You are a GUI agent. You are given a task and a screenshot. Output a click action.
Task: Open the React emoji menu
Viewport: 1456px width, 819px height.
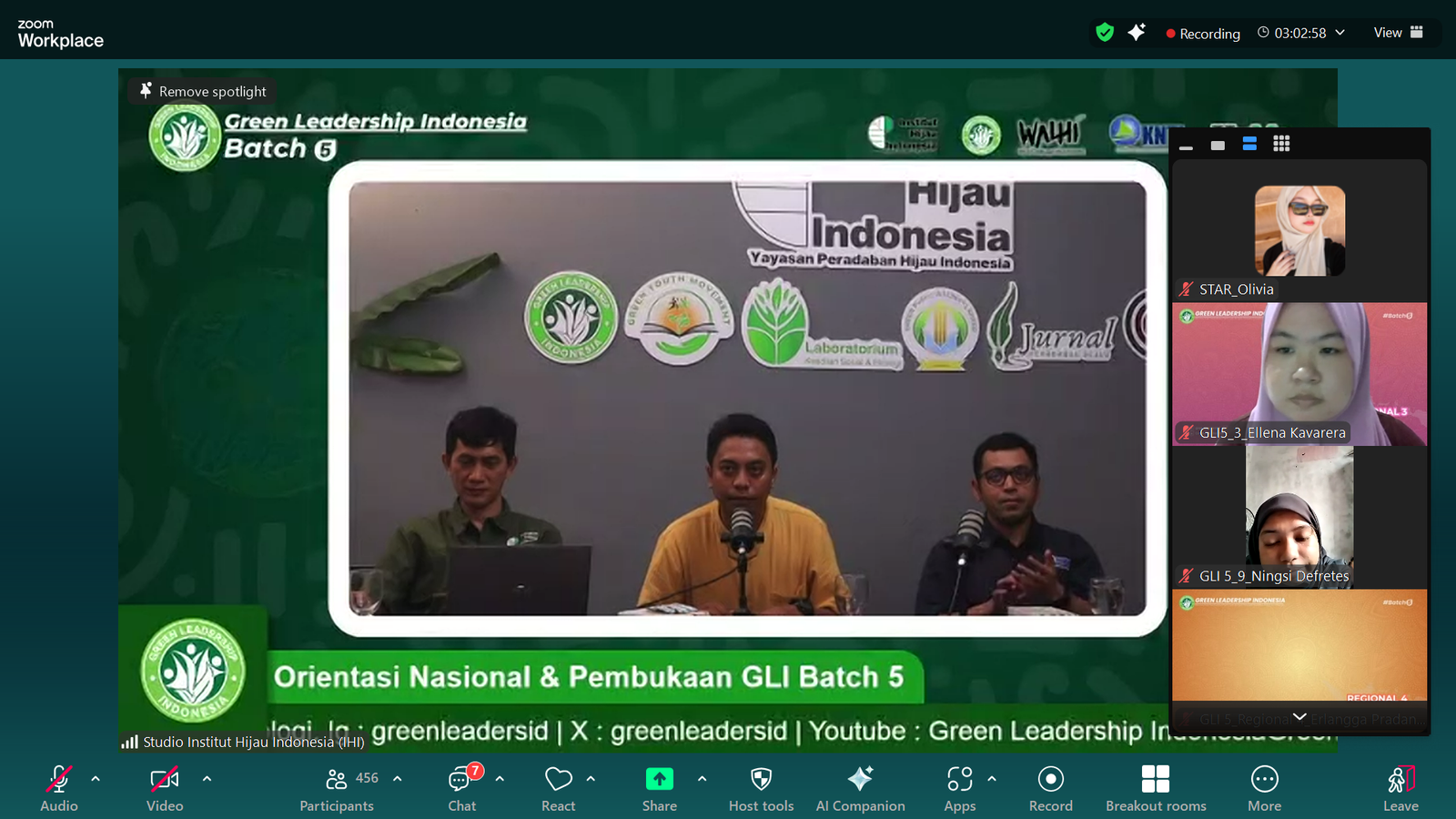click(558, 780)
